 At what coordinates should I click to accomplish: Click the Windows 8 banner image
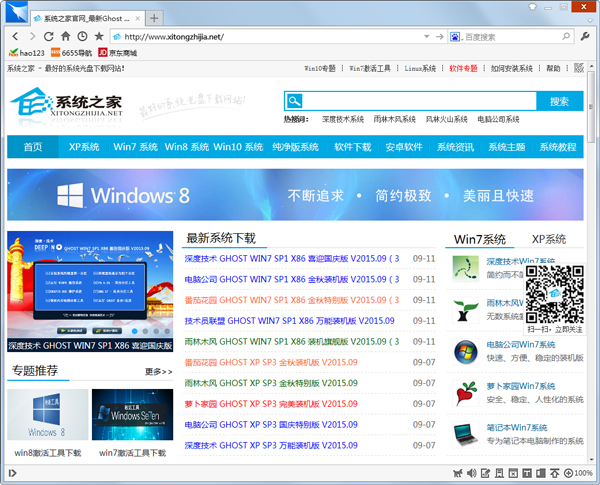pos(296,194)
